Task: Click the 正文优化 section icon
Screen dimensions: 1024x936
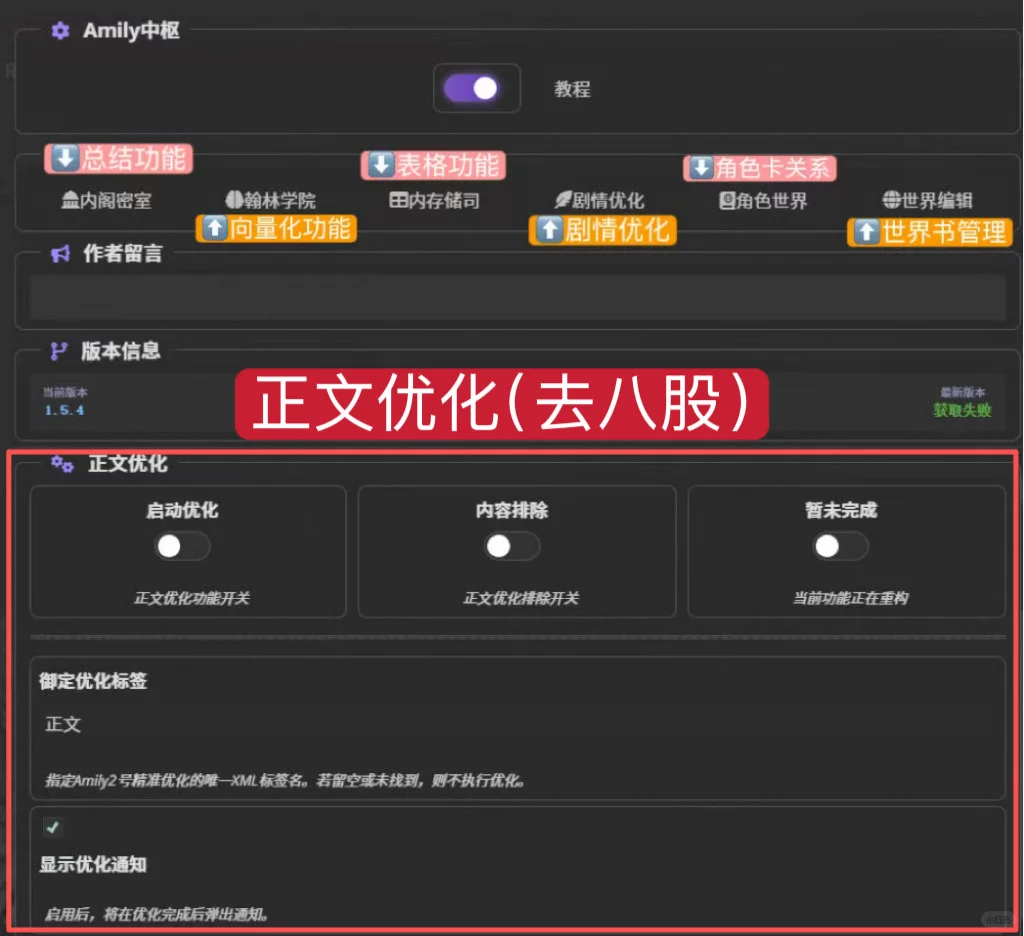Action: pos(62,463)
